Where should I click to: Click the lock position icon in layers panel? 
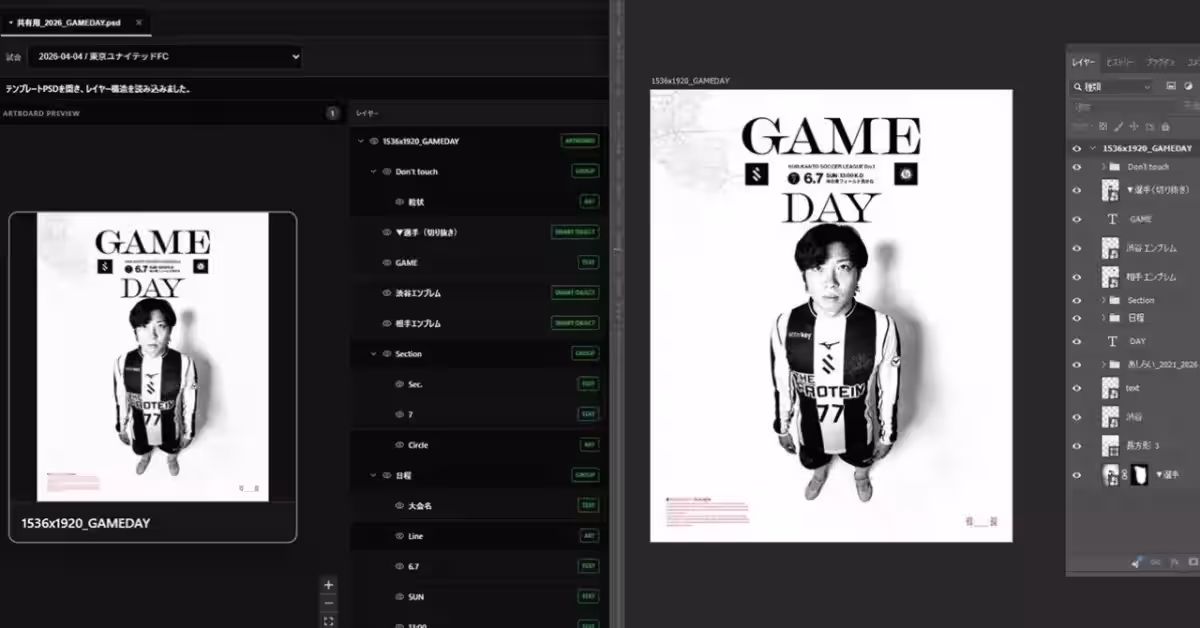(x=1134, y=127)
